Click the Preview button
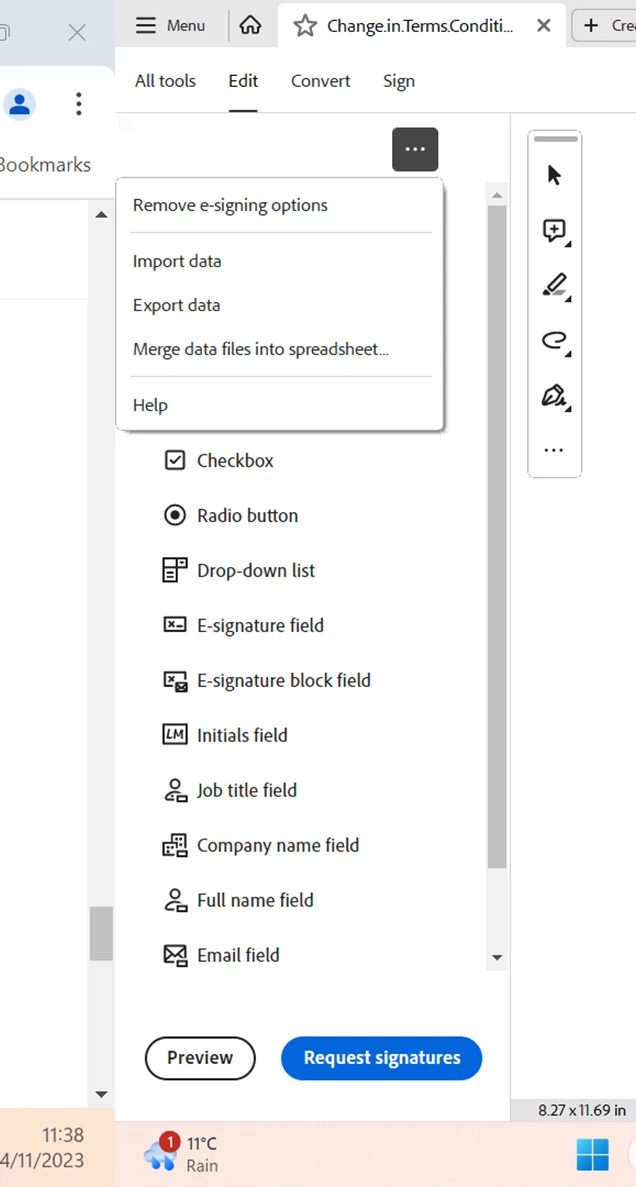The width and height of the screenshot is (636, 1187). [200, 1058]
